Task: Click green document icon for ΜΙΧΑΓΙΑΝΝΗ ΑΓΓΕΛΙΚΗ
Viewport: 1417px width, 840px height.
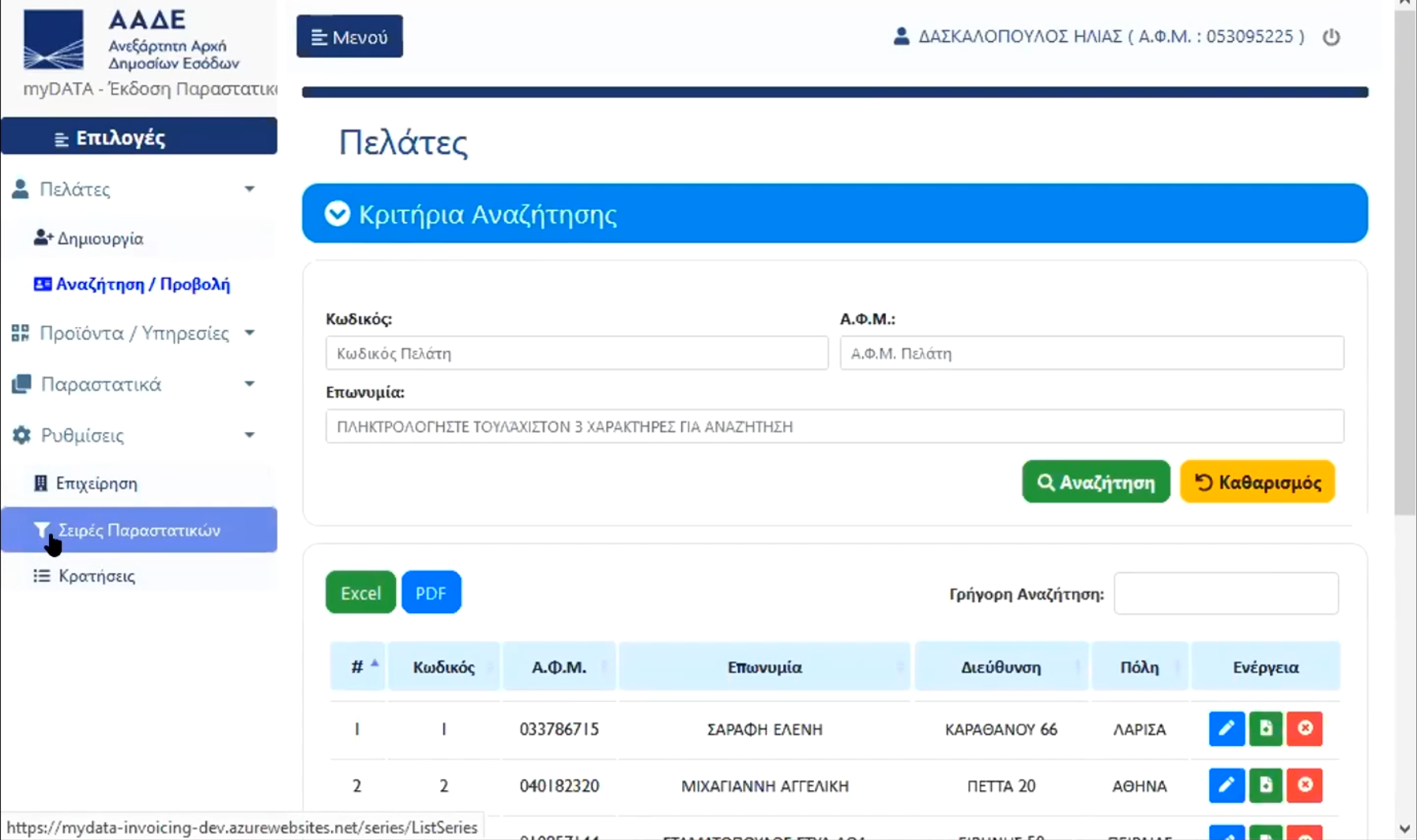Action: coord(1265,785)
